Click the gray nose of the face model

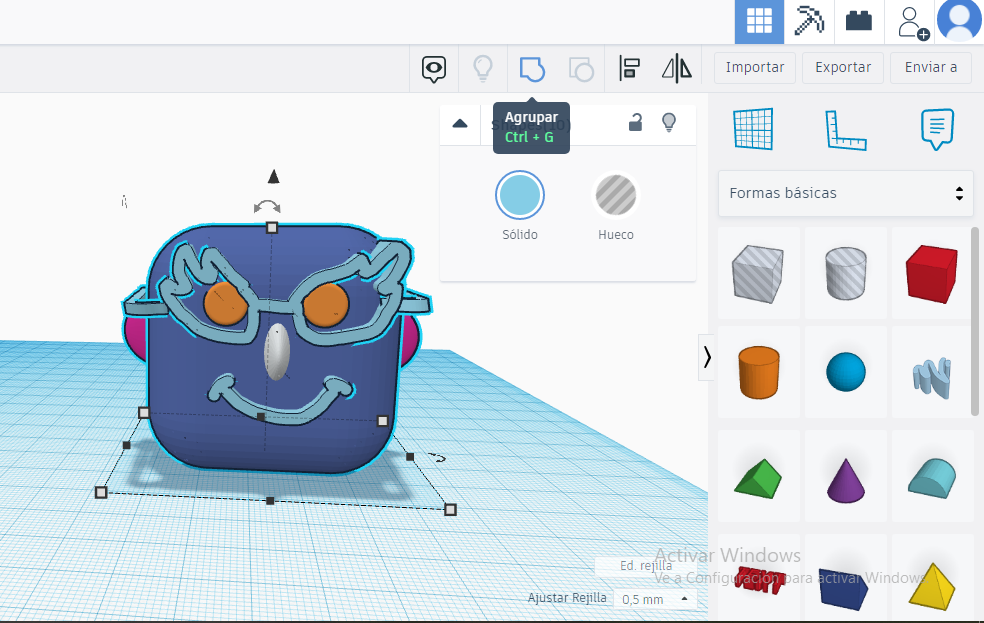[277, 352]
